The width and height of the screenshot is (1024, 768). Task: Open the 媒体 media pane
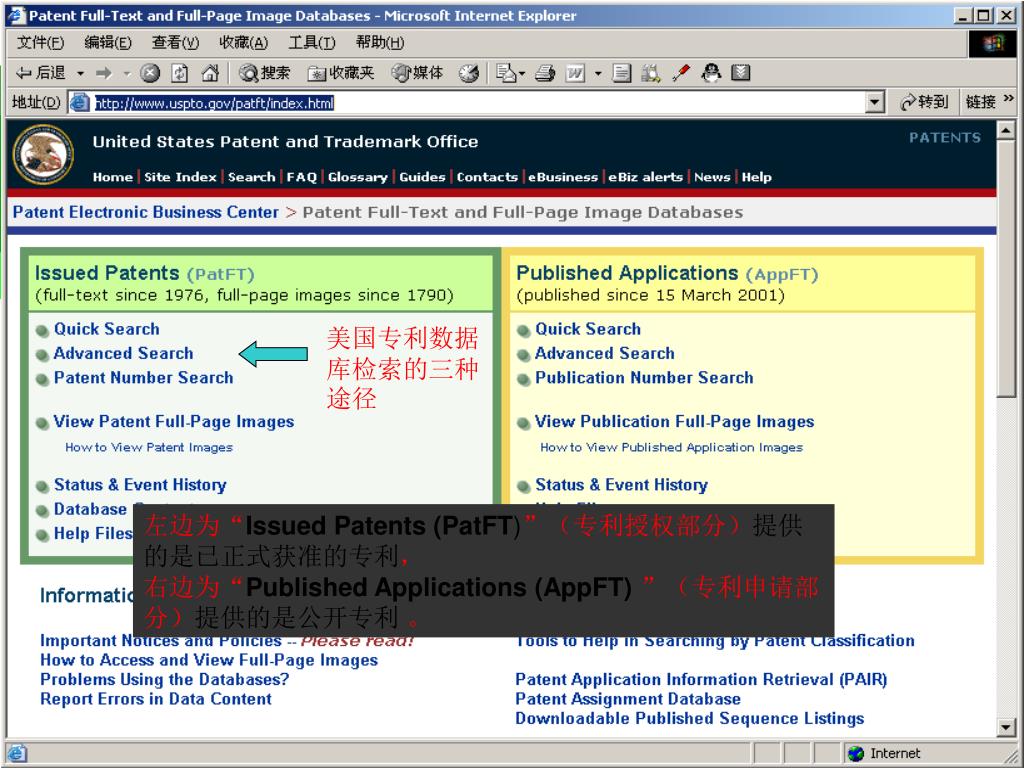pos(417,72)
